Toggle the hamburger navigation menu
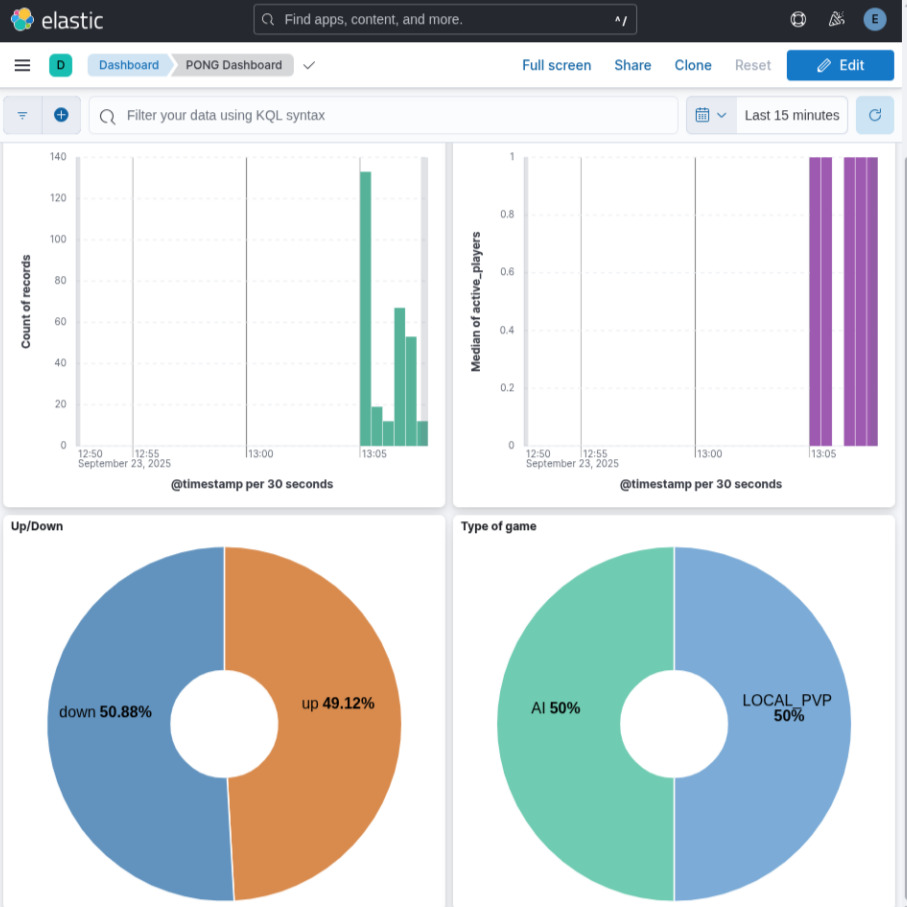The image size is (907, 907). coord(23,65)
